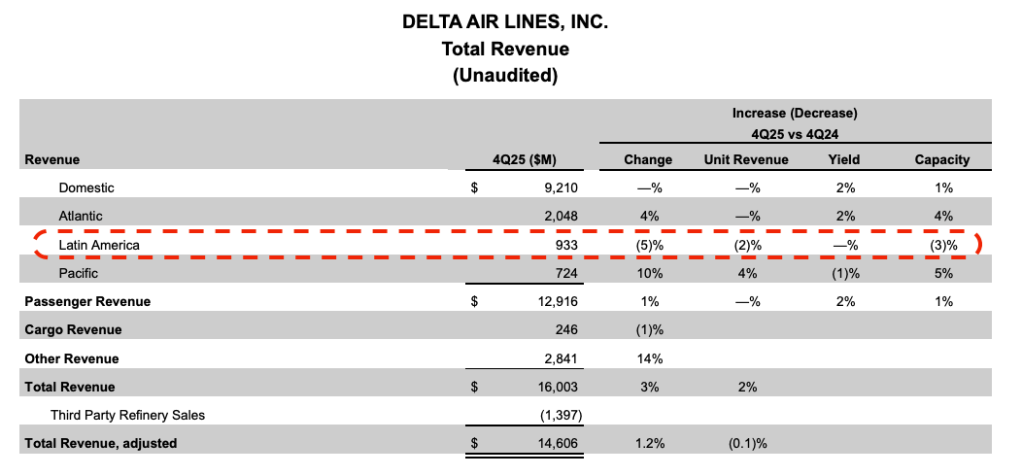Select the "Unit Revenue" column header
The width and height of the screenshot is (1022, 476).
click(746, 159)
